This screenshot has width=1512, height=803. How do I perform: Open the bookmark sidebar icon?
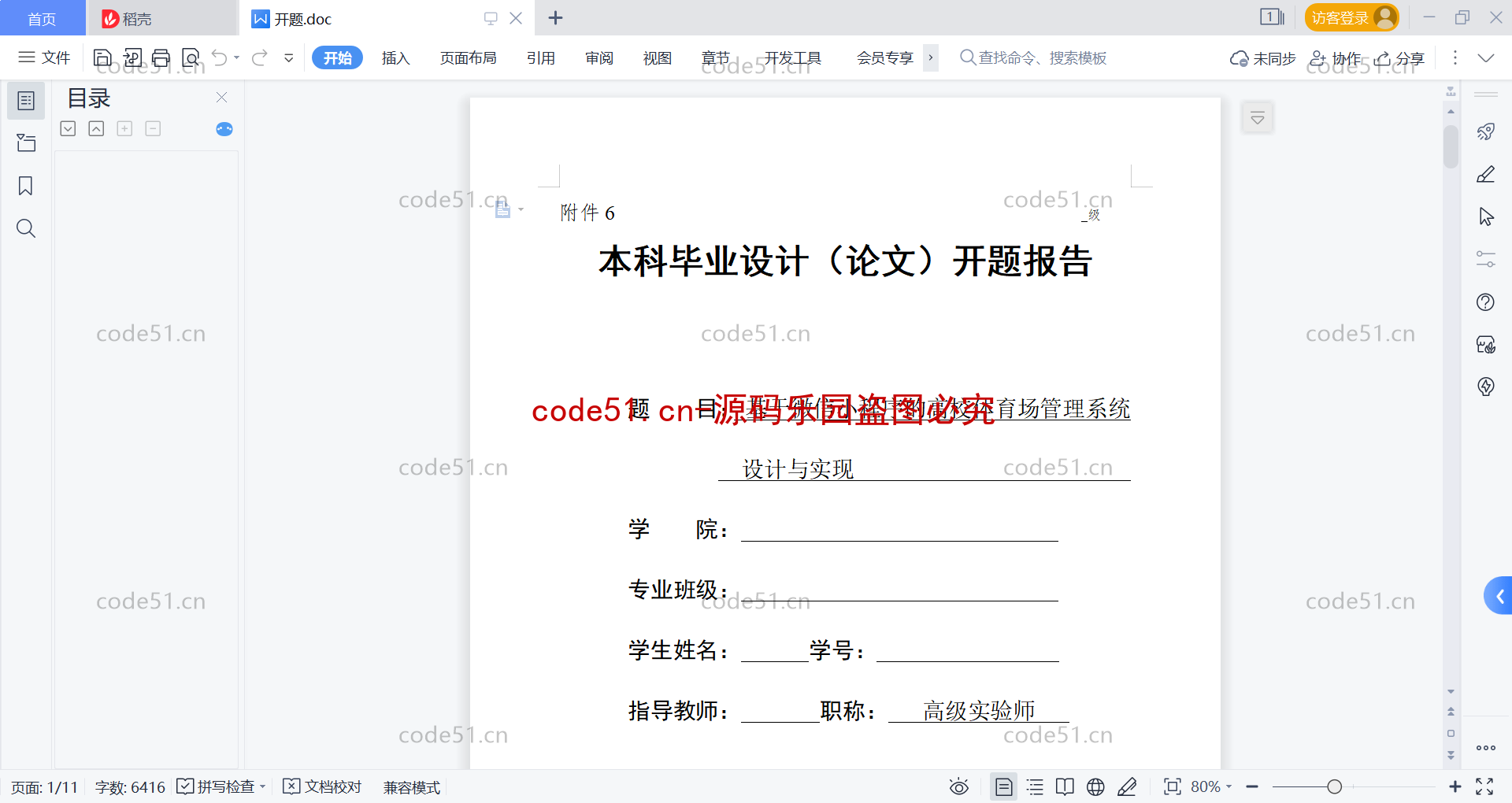(x=26, y=186)
